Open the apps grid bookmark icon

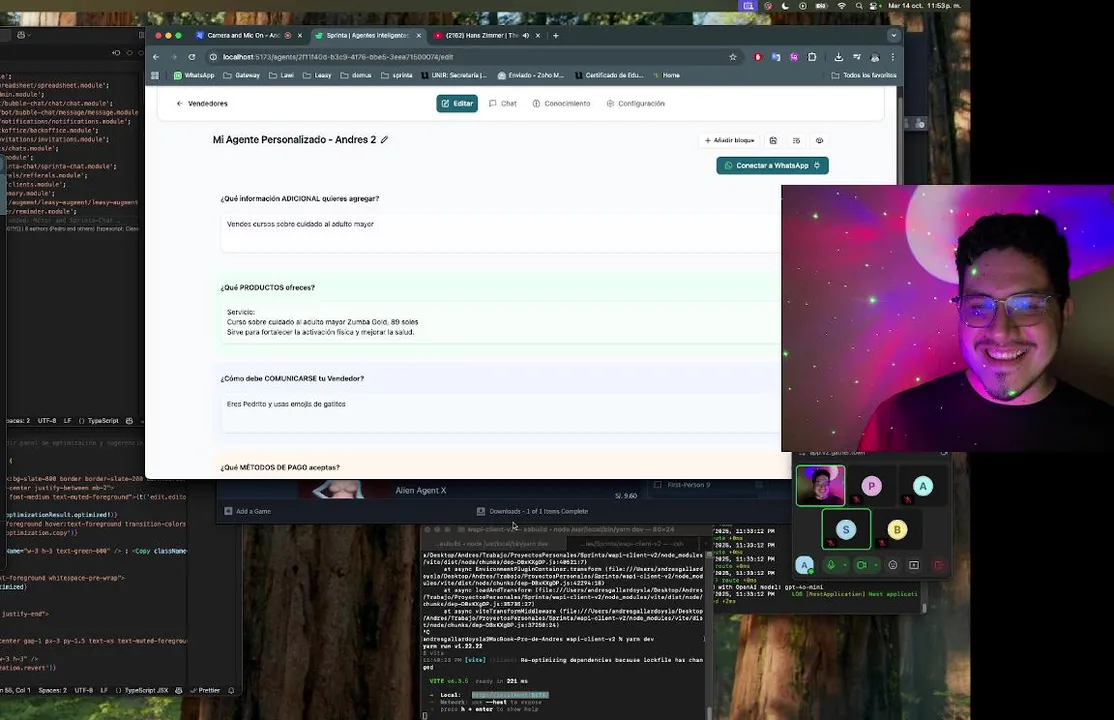155,75
